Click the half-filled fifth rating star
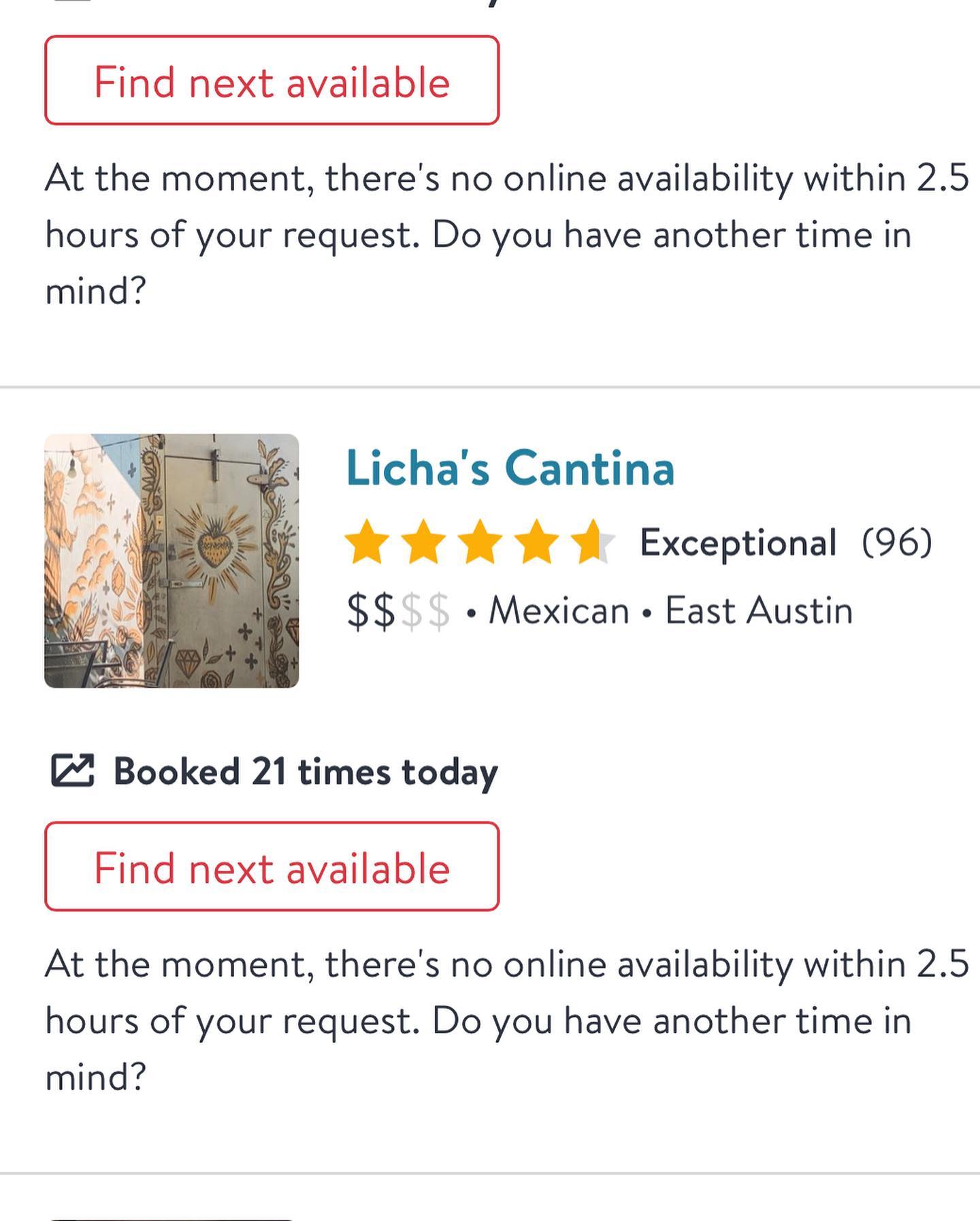 tap(592, 542)
